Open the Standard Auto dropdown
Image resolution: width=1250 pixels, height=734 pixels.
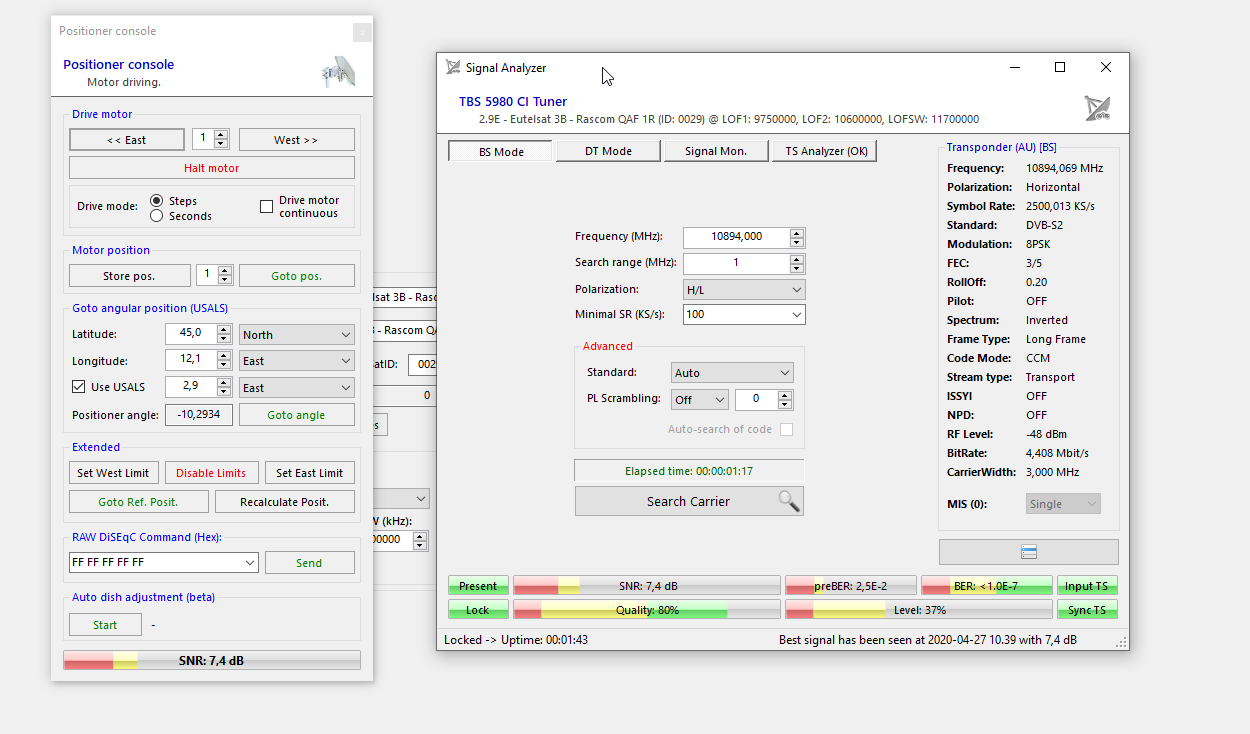(x=732, y=373)
